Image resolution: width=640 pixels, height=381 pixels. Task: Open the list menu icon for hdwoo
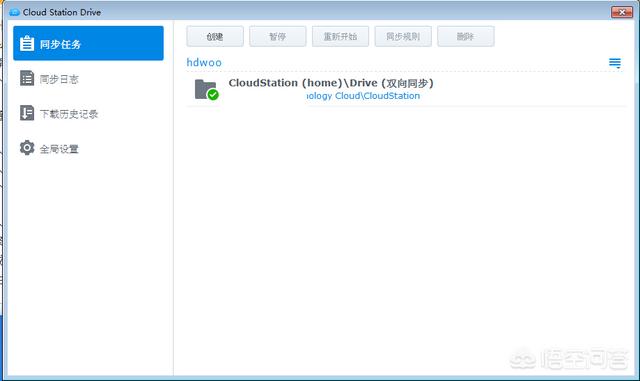point(615,63)
